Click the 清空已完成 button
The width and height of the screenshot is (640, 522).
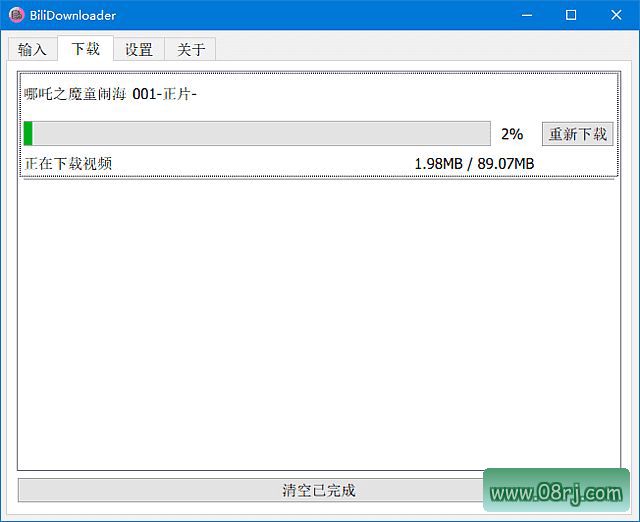tap(319, 490)
